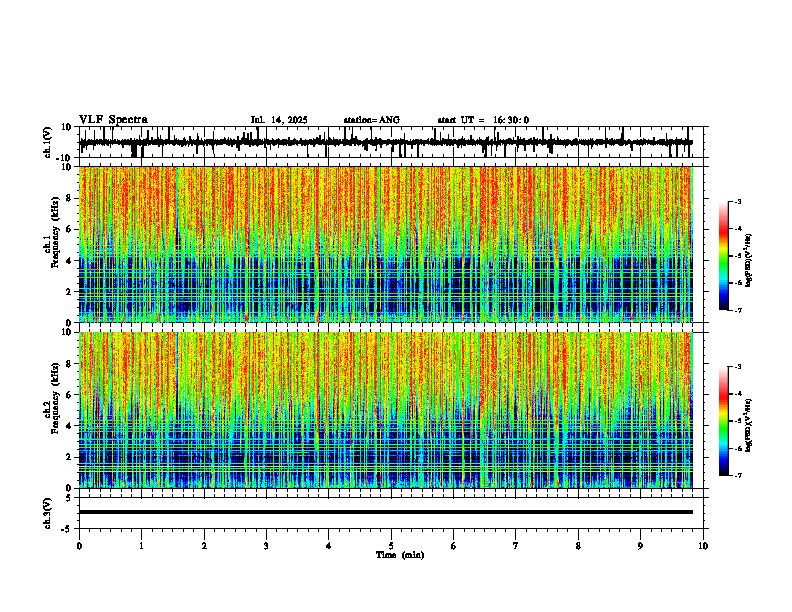Click the "7" tick on the time axis

coord(516,546)
